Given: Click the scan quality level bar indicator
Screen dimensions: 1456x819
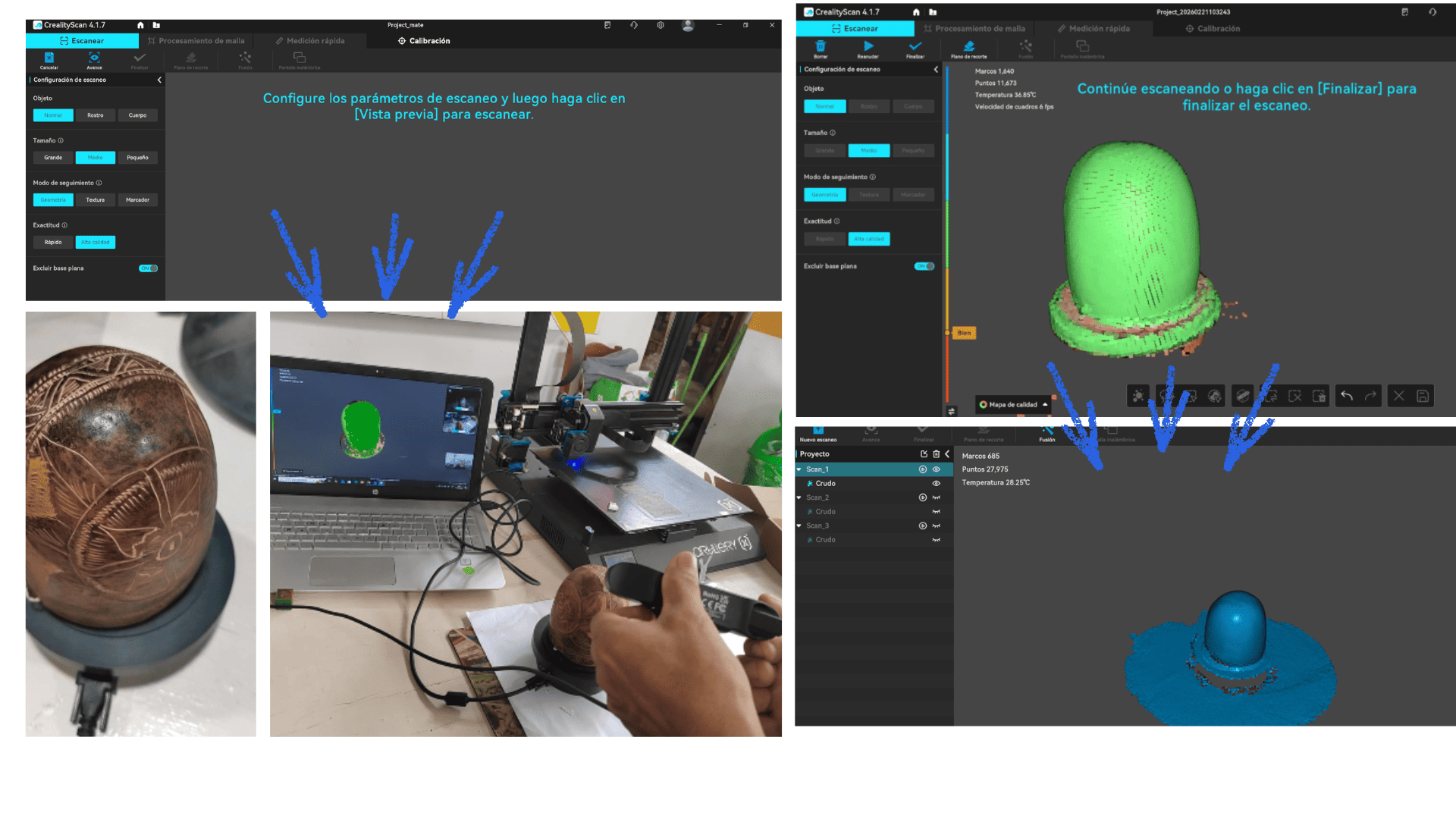Looking at the screenshot, I should 947,332.
